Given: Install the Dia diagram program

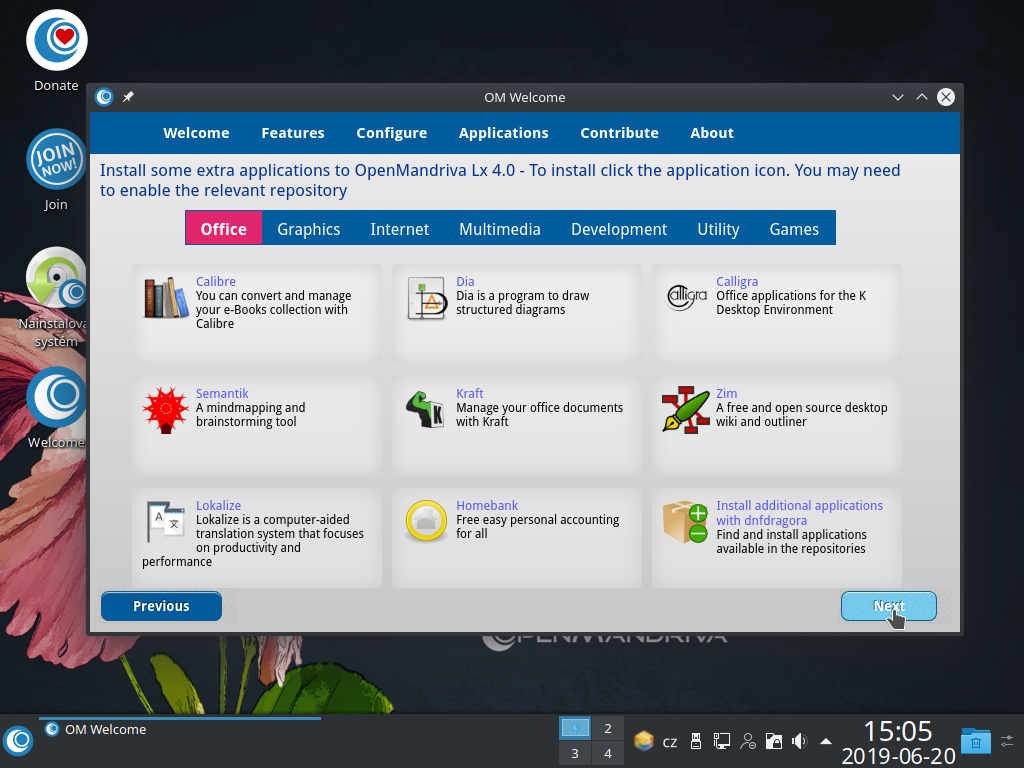Looking at the screenshot, I should pos(426,297).
